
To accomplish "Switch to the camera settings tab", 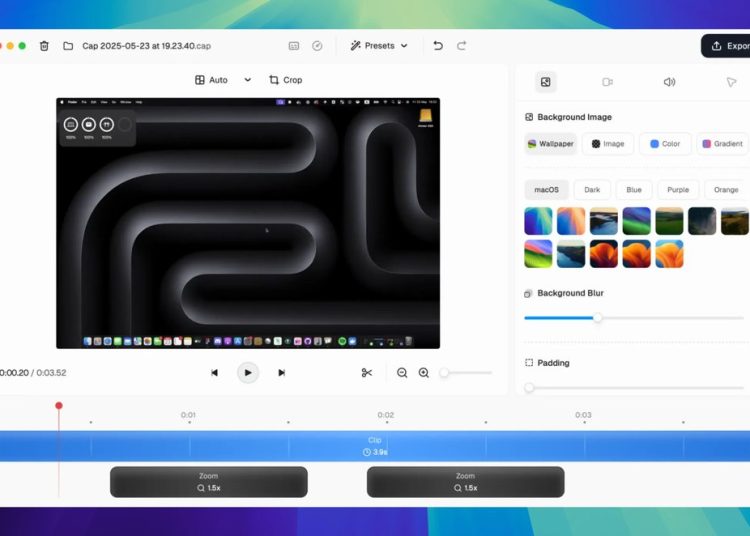I will coord(607,82).
